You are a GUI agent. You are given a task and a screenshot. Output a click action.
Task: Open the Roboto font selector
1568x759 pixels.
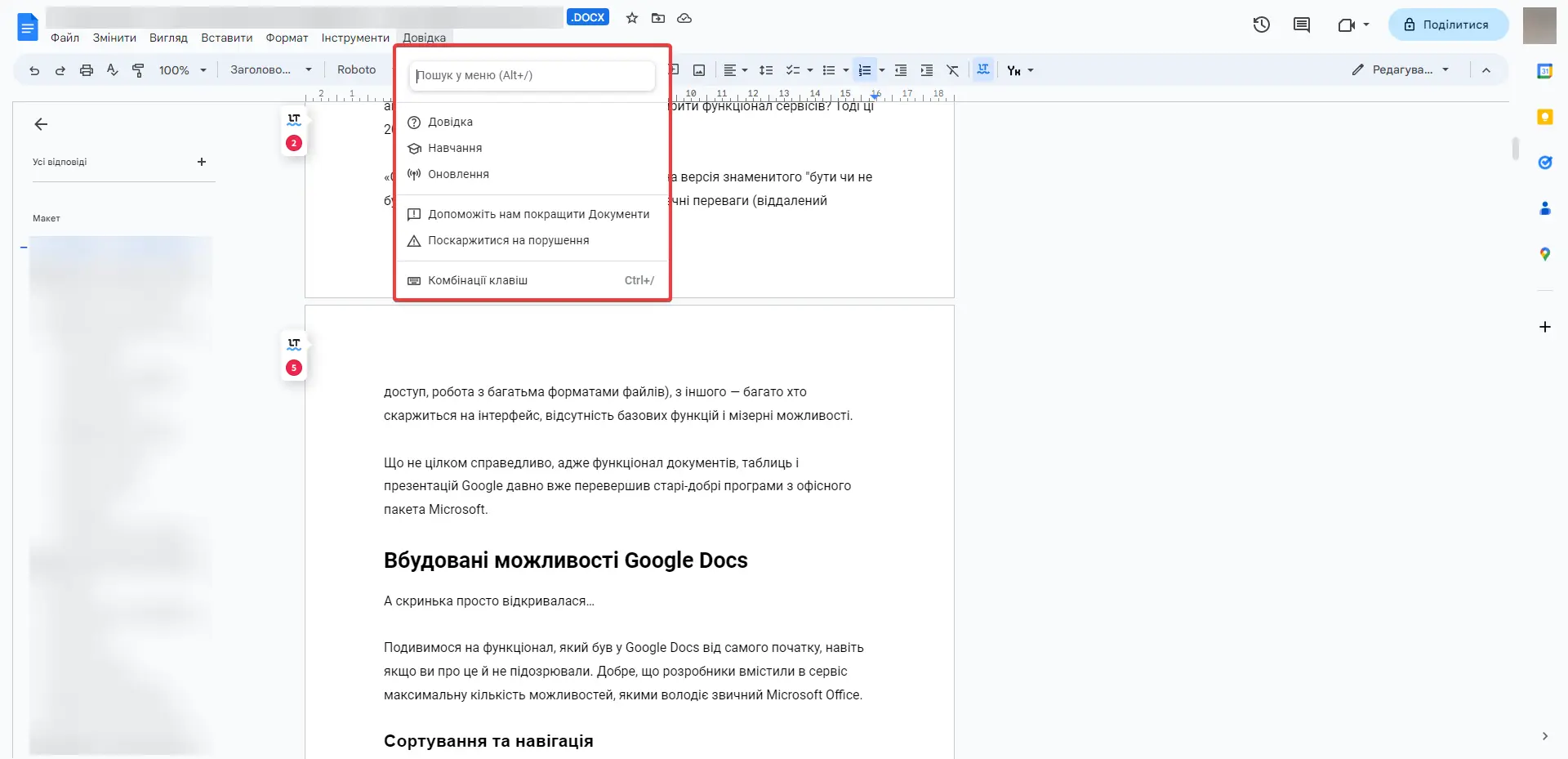pyautogui.click(x=357, y=70)
